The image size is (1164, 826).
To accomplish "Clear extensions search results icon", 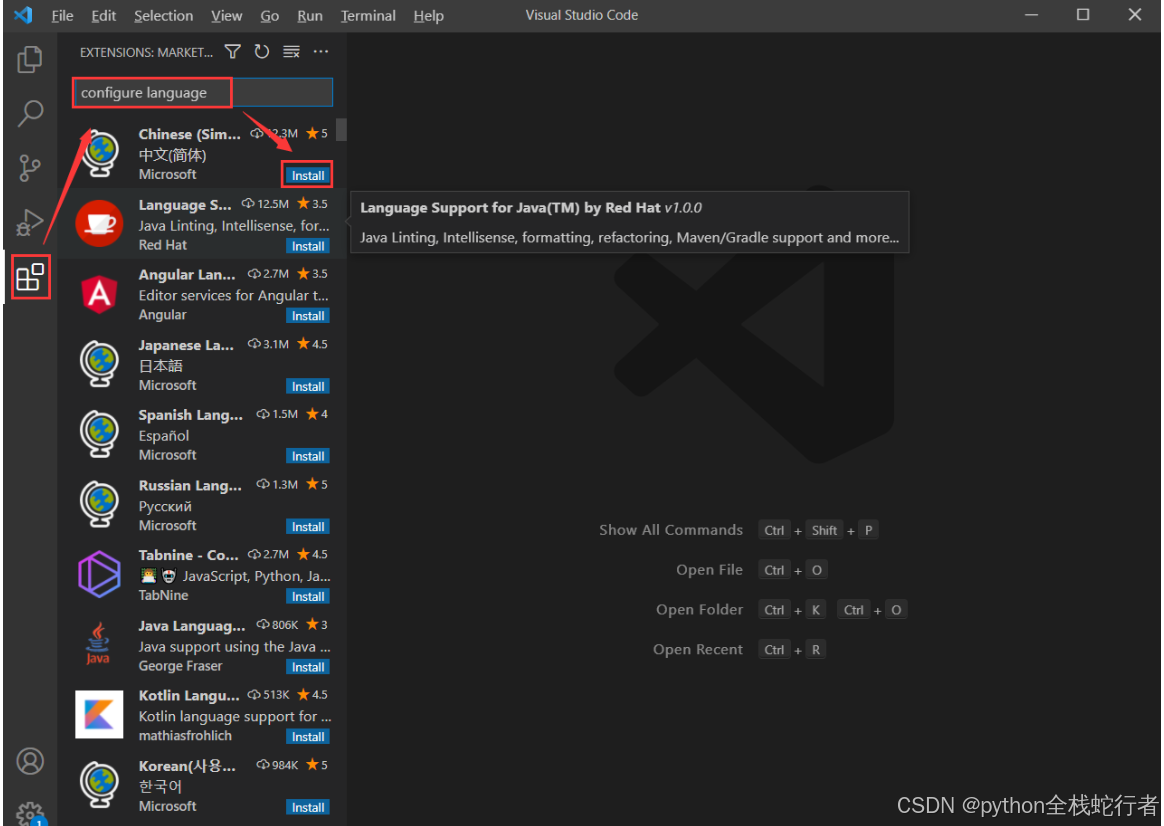I will click(x=291, y=51).
